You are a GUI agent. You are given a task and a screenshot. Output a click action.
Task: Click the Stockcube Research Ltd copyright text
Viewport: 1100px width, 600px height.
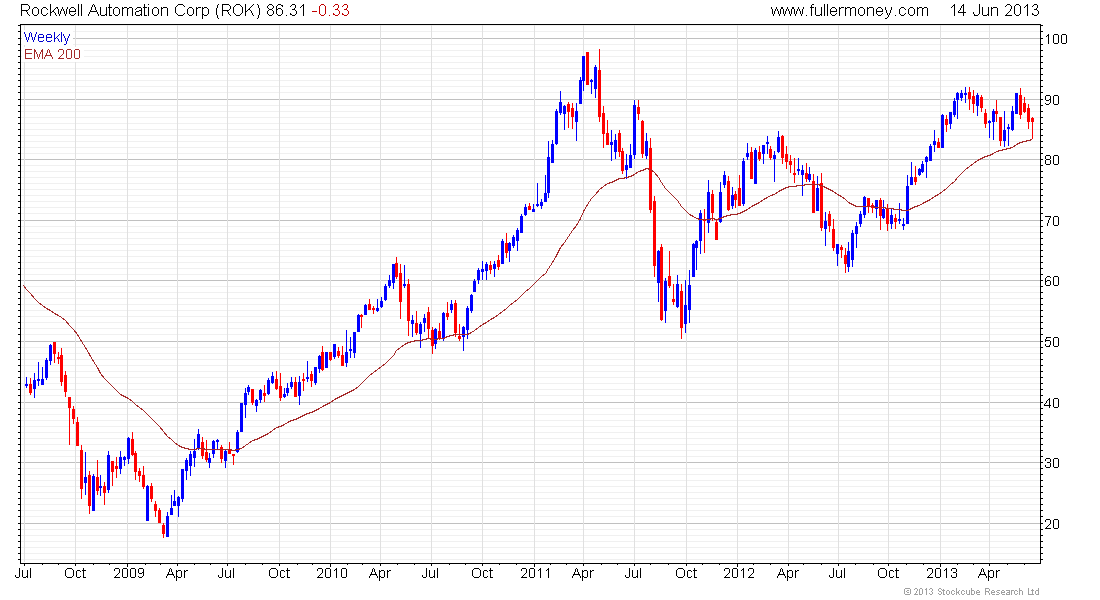[971, 592]
